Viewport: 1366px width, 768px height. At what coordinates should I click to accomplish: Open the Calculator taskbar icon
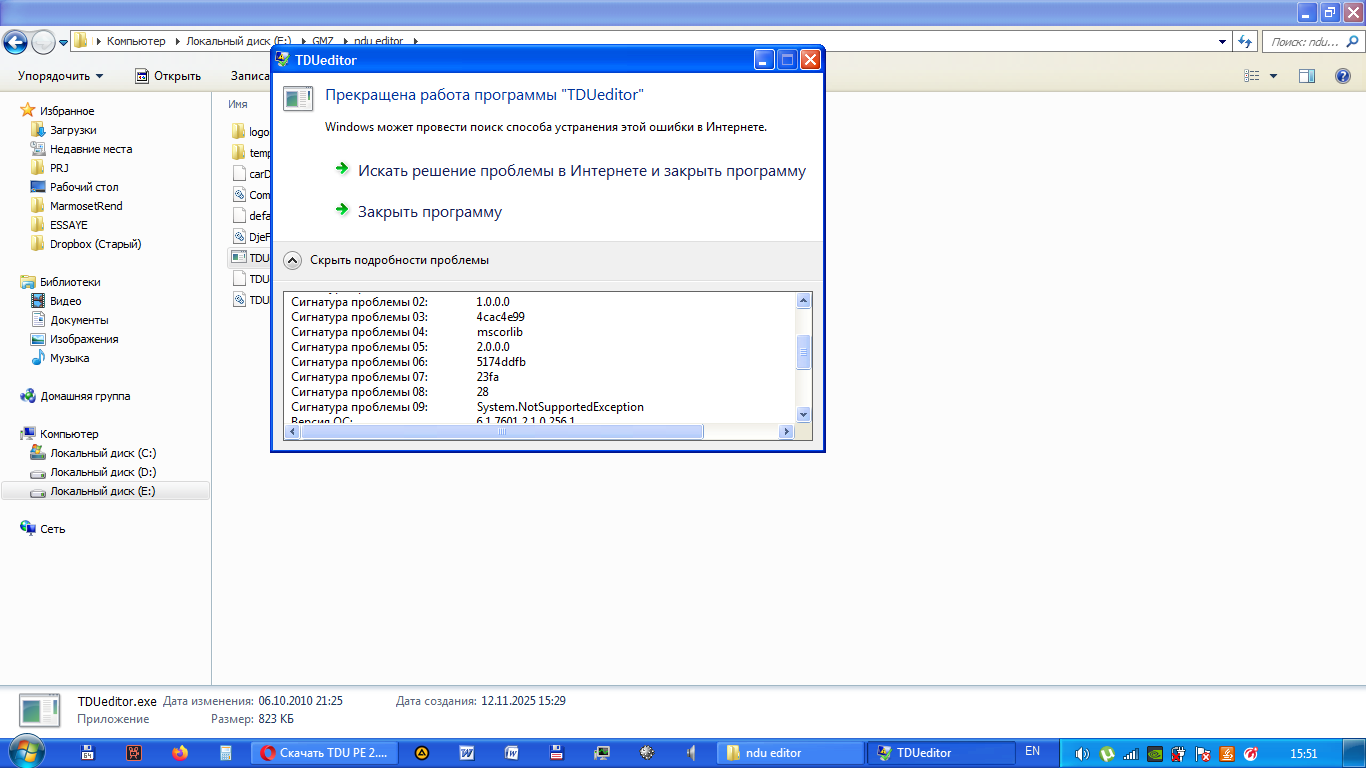[x=226, y=753]
